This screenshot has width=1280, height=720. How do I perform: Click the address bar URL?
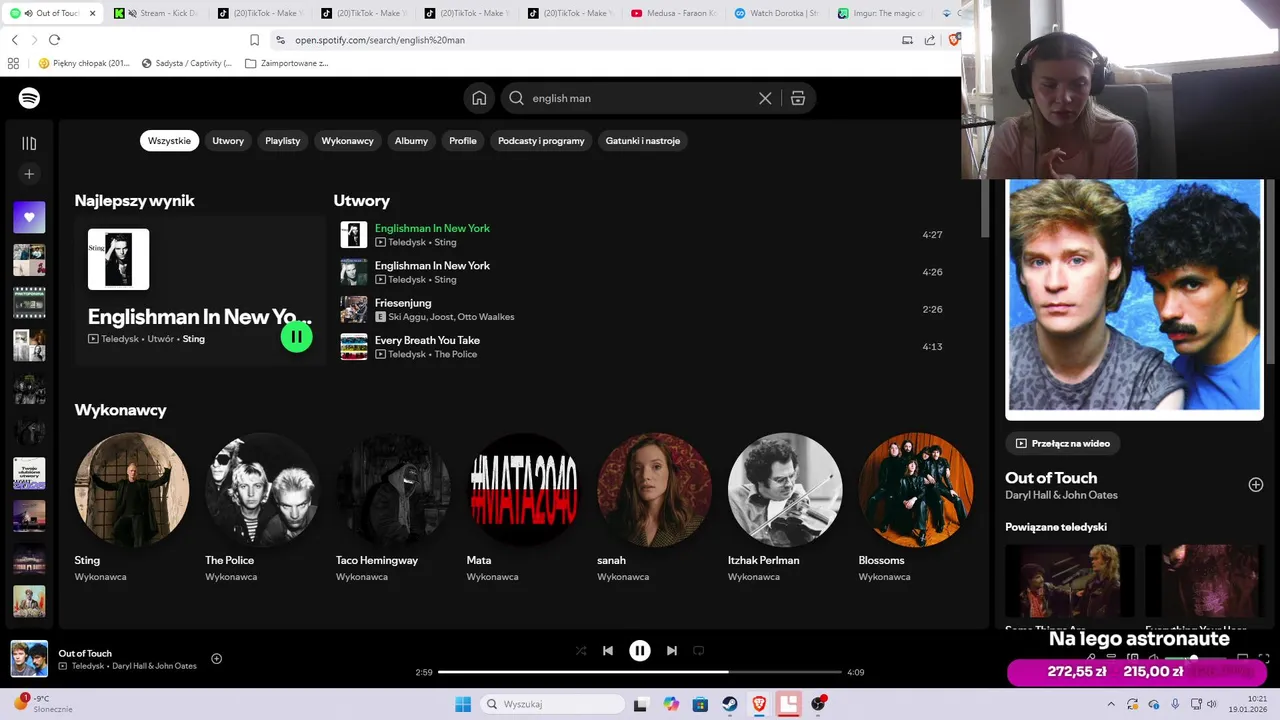(x=380, y=40)
